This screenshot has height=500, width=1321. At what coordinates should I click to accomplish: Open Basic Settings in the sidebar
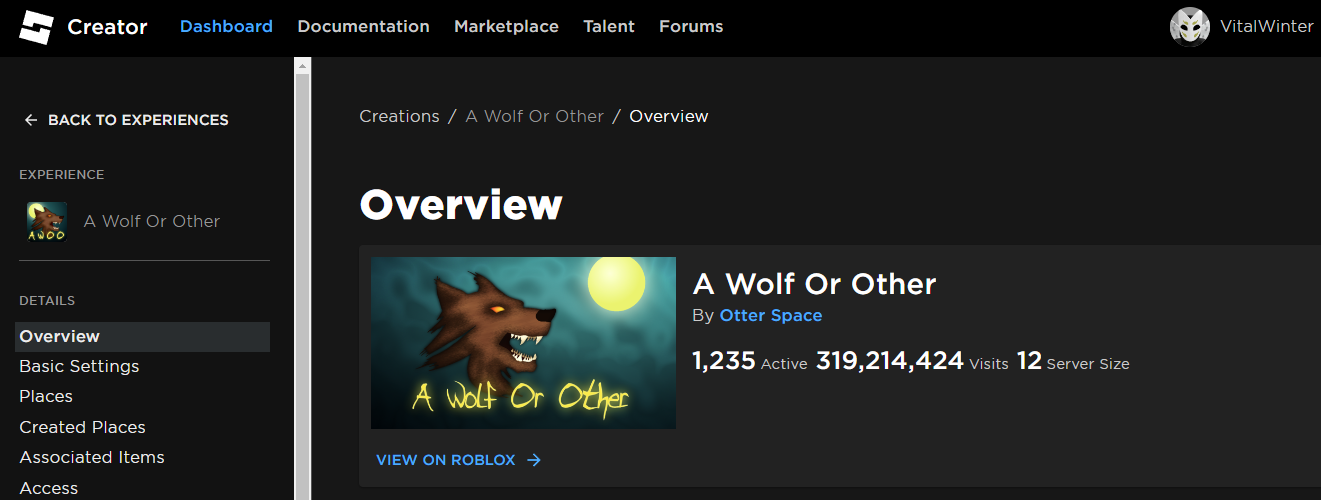[79, 366]
